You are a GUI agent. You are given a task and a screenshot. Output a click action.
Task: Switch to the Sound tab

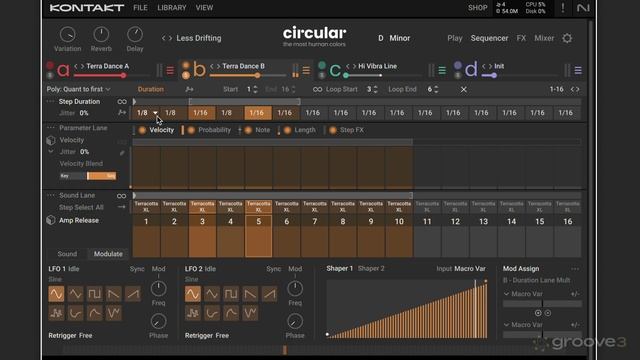pyautogui.click(x=67, y=254)
